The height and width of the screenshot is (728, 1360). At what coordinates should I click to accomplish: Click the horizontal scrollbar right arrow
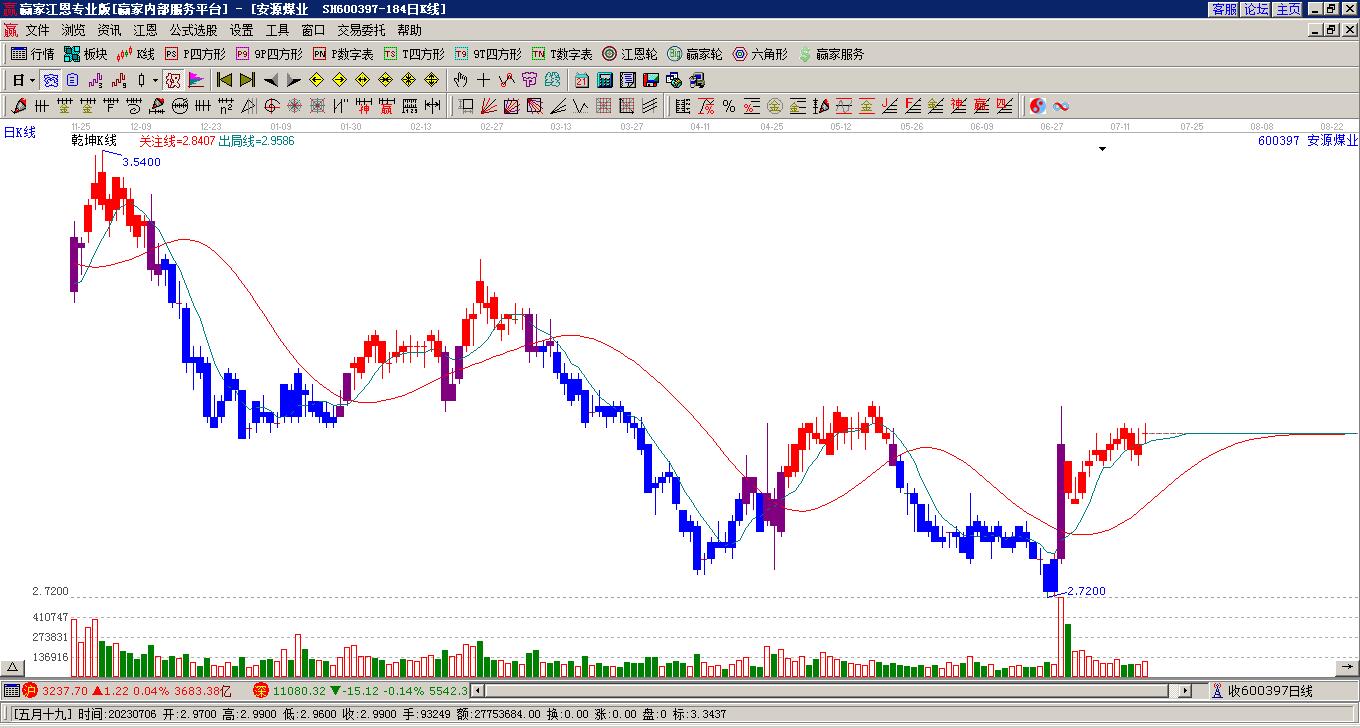(1186, 690)
